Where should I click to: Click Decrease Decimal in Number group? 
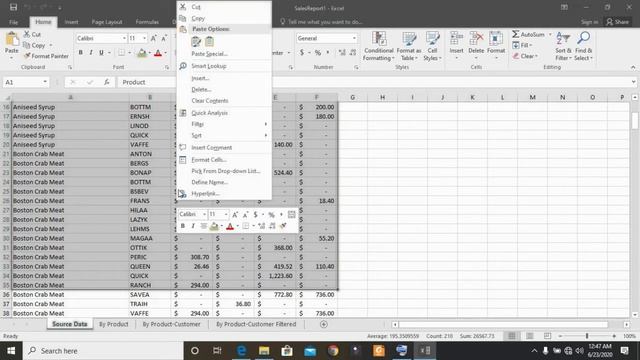click(x=353, y=53)
